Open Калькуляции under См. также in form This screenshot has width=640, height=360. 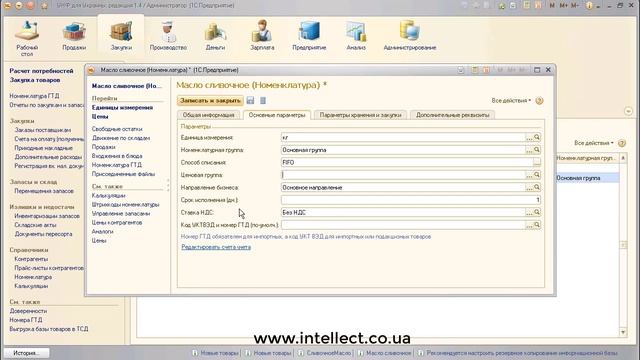click(108, 196)
